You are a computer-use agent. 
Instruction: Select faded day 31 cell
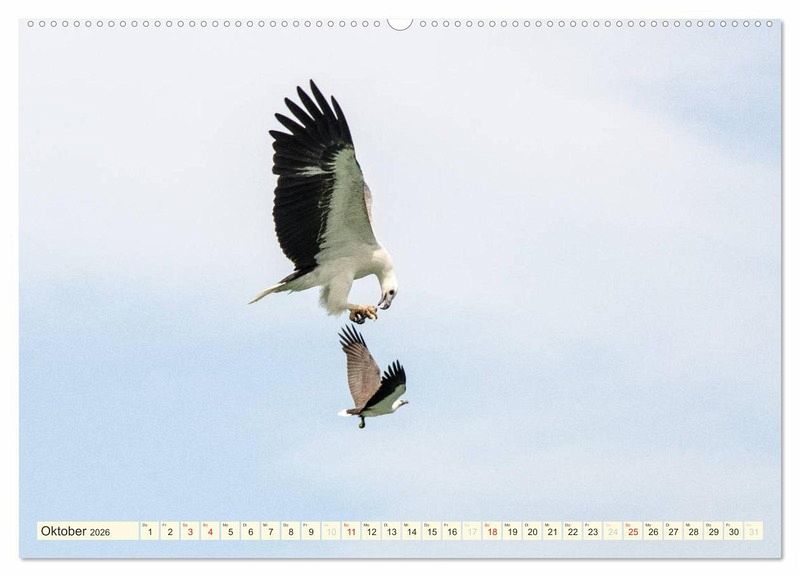[x=754, y=531]
